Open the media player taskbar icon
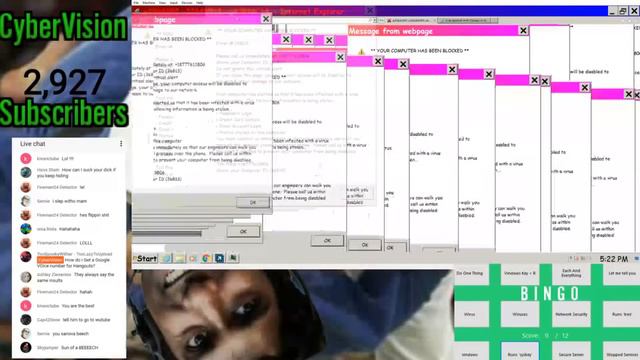Screen dimensions: 640x360 click(193, 258)
